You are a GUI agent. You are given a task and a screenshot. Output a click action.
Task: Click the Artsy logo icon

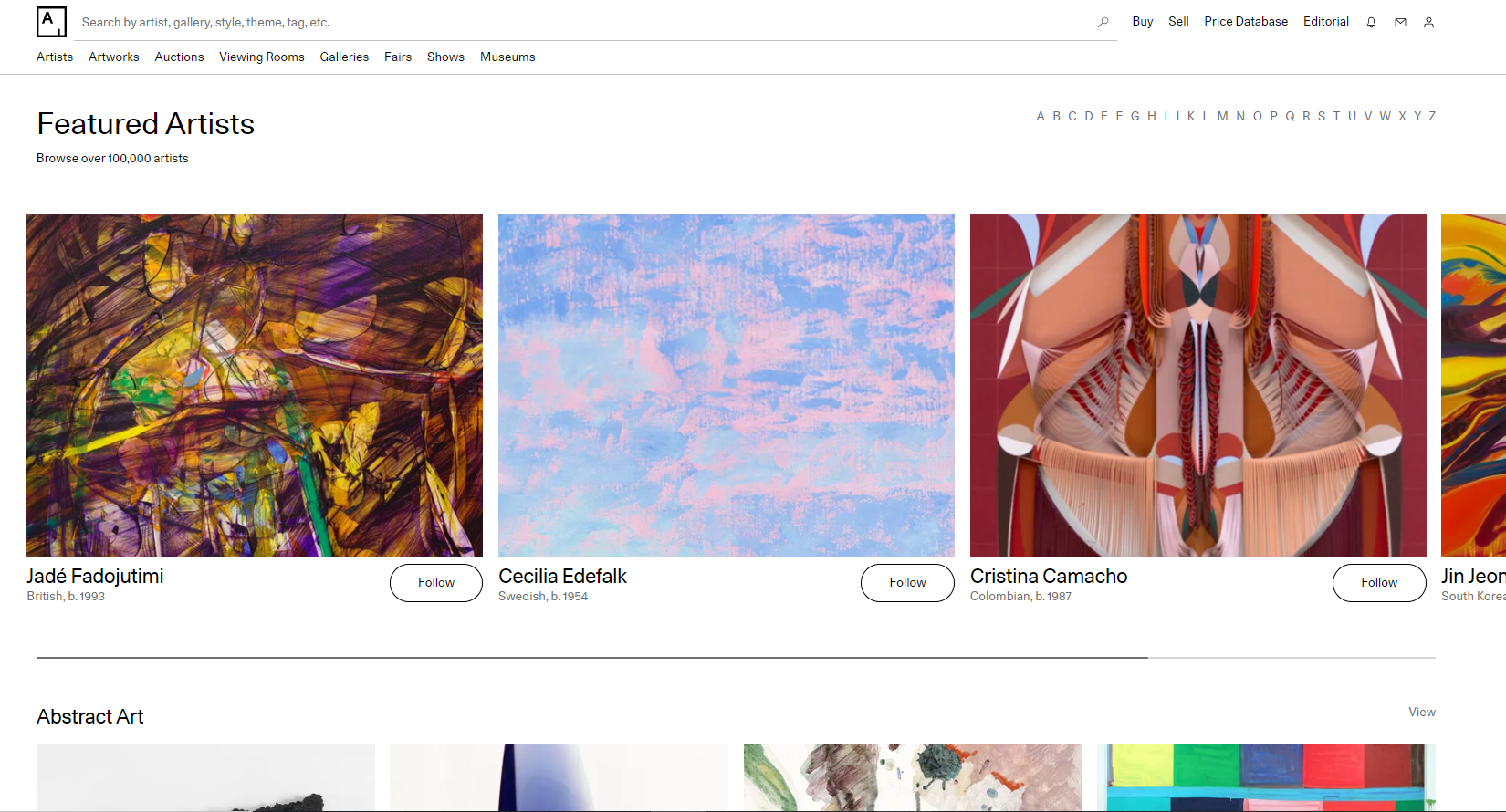pyautogui.click(x=51, y=22)
